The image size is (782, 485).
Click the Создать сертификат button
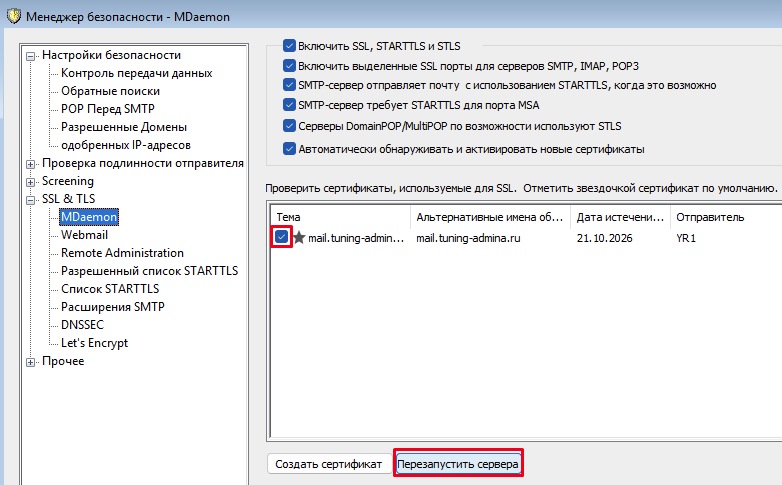329,464
